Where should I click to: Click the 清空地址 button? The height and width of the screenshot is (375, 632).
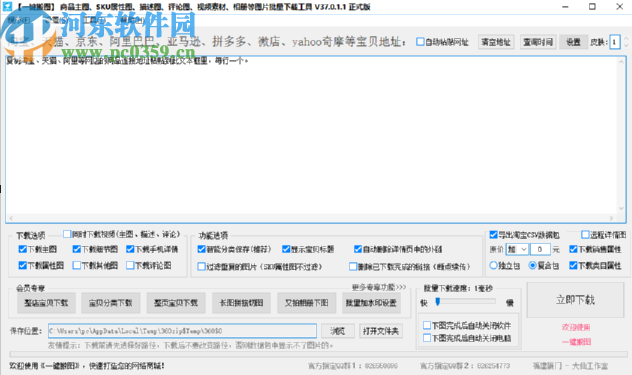[496, 42]
